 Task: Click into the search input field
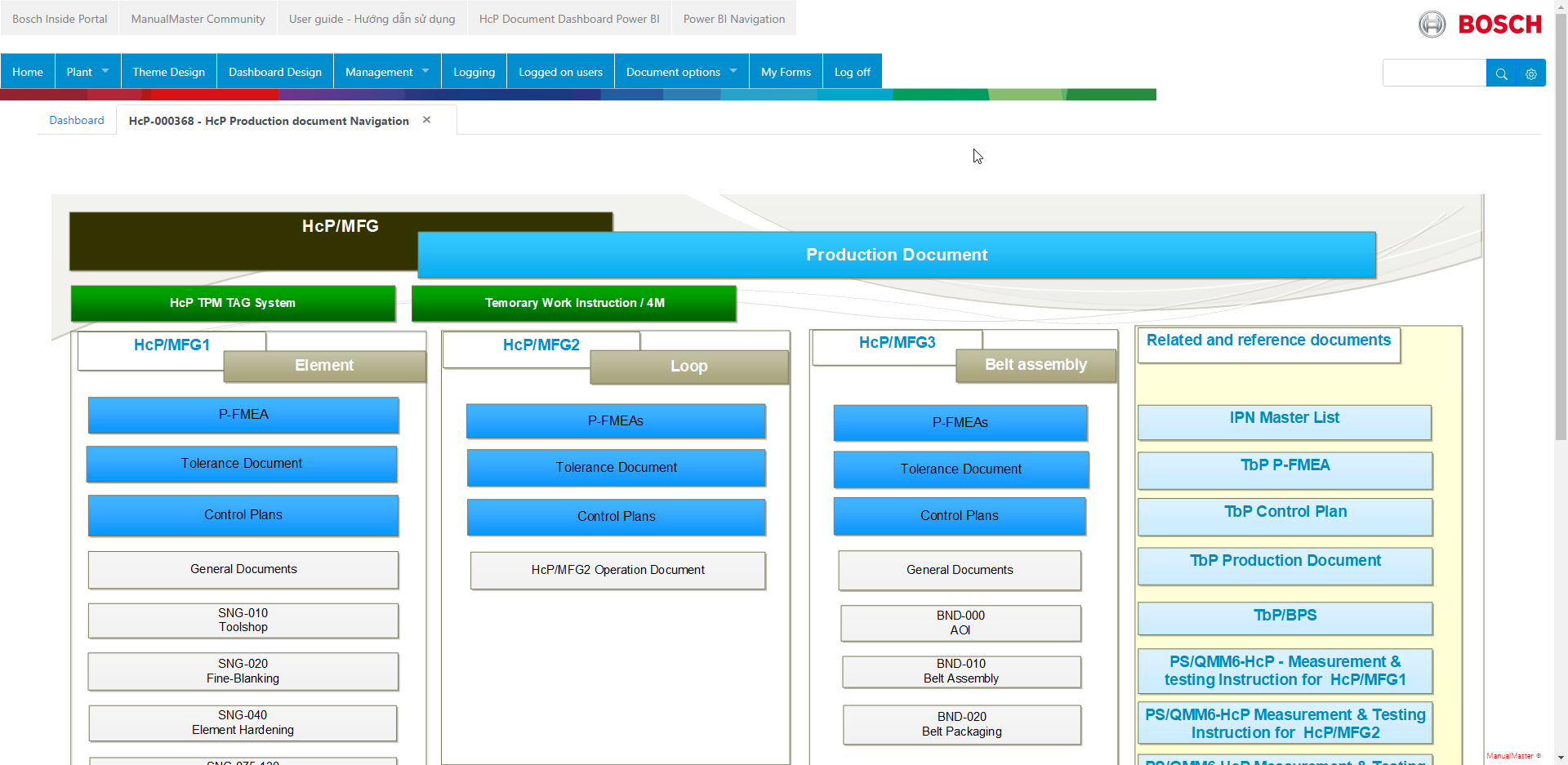[x=1434, y=73]
